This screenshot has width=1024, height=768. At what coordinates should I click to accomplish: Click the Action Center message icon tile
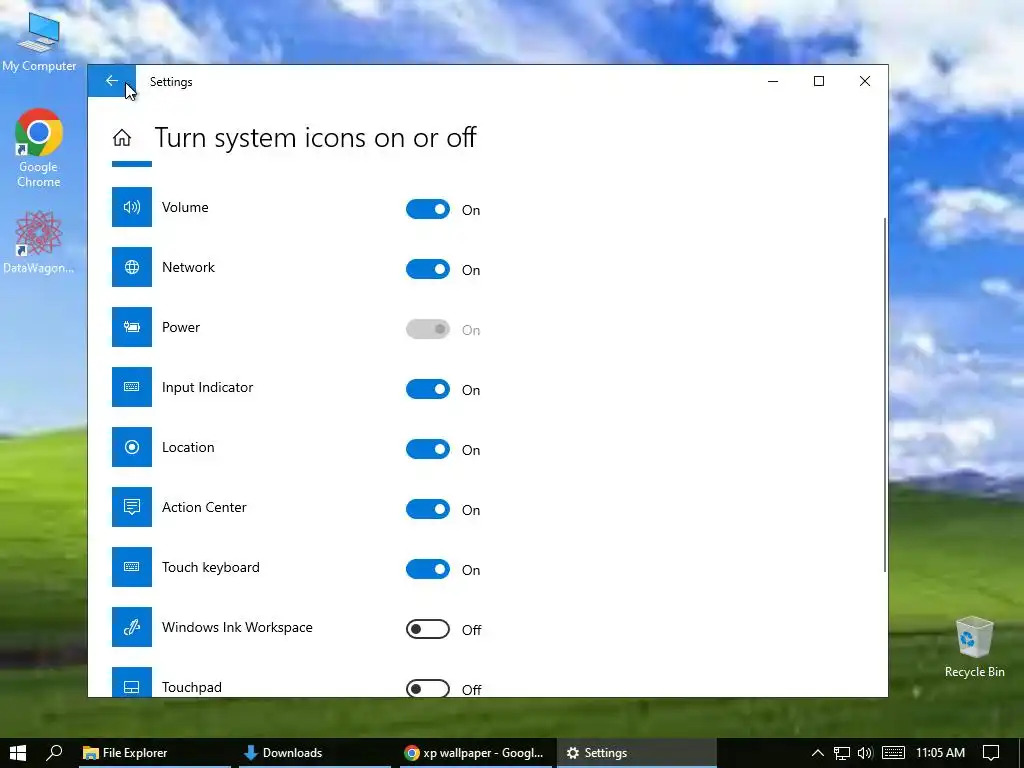pyautogui.click(x=132, y=507)
